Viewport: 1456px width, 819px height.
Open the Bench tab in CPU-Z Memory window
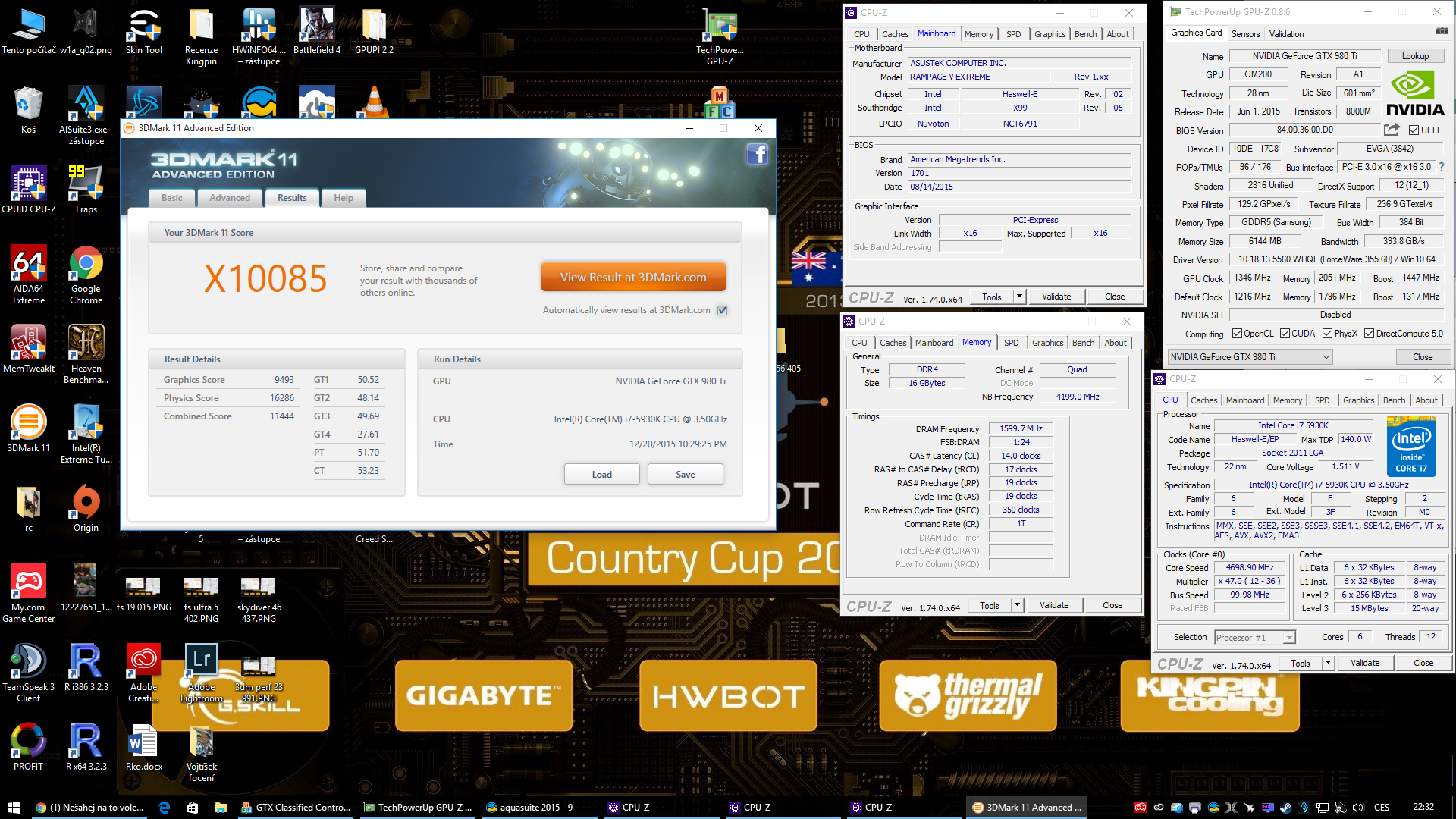(x=1083, y=343)
